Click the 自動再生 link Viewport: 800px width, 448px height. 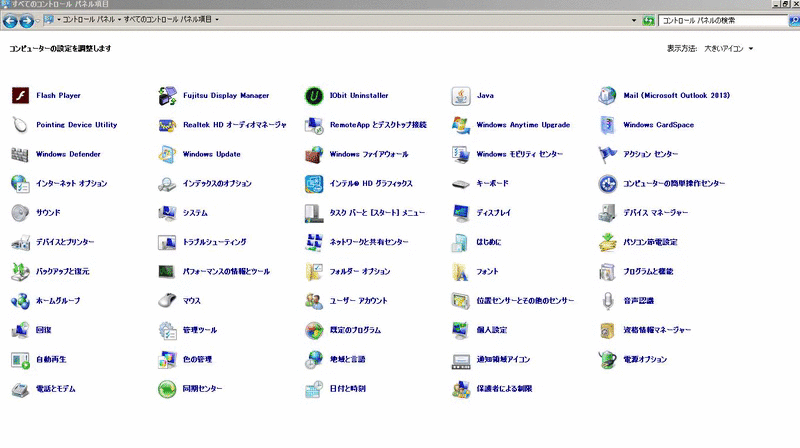(51, 360)
